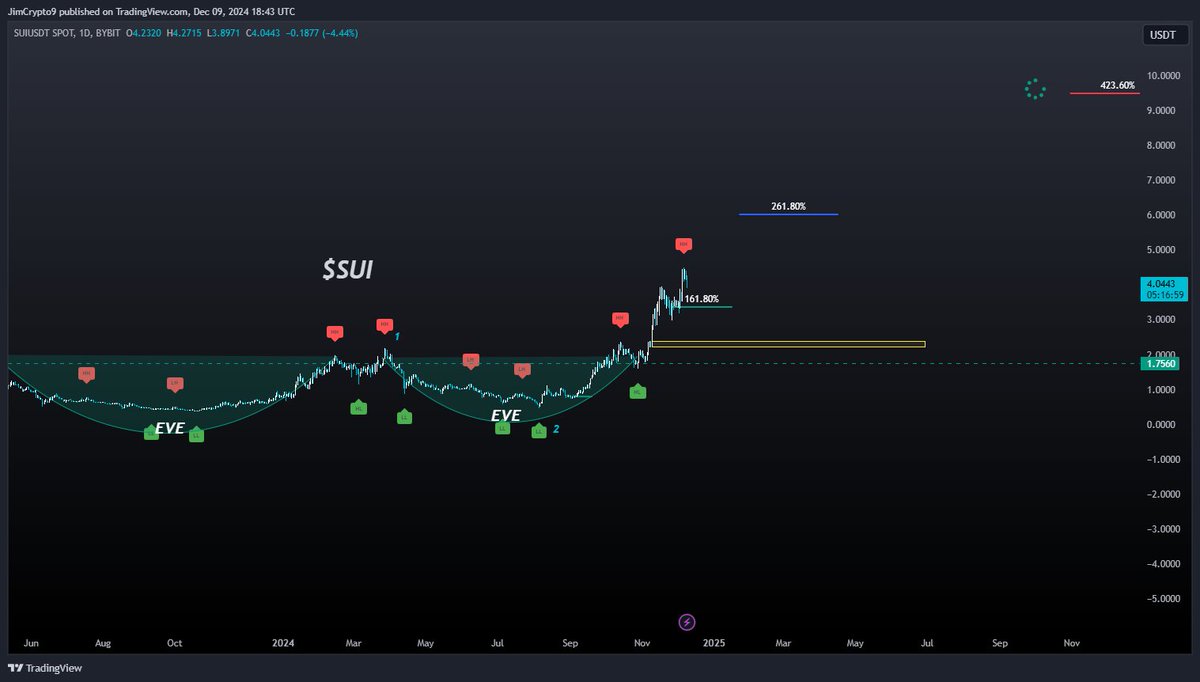Click the 1.7560 price line label
Screen dimensions: 1200x682
tap(1161, 364)
